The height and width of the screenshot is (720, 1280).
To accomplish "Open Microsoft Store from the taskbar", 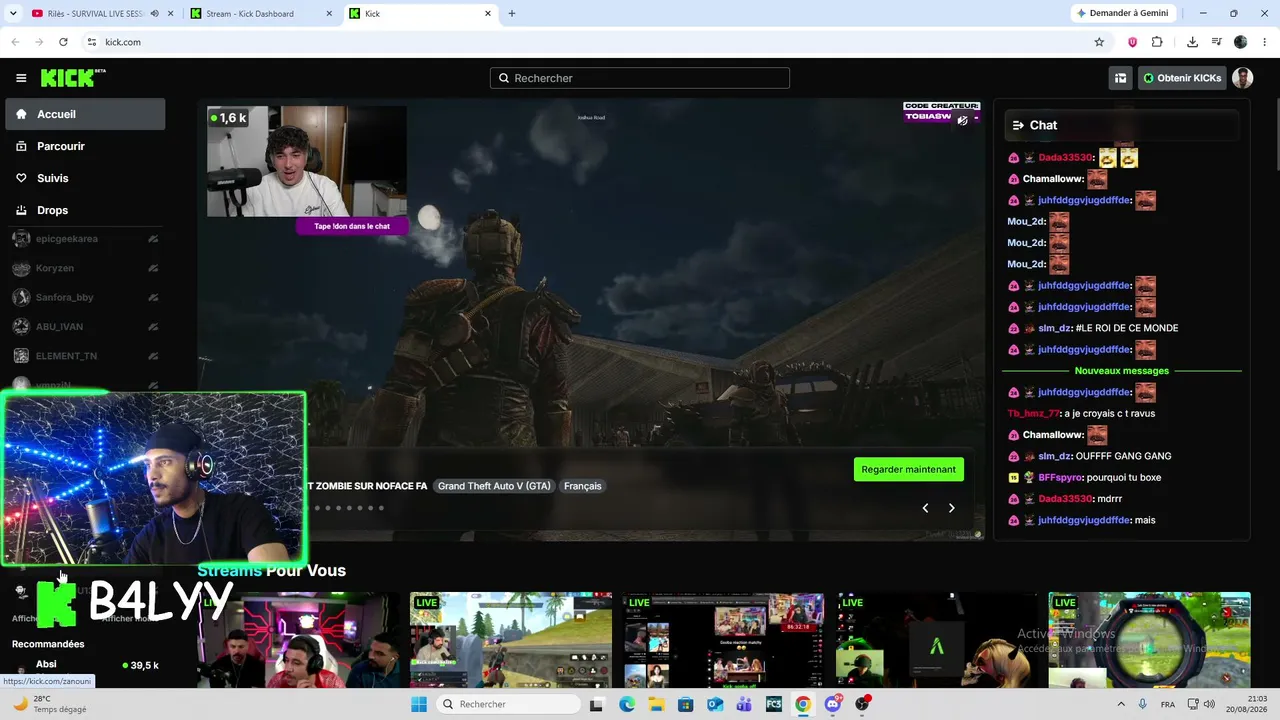I will (685, 704).
